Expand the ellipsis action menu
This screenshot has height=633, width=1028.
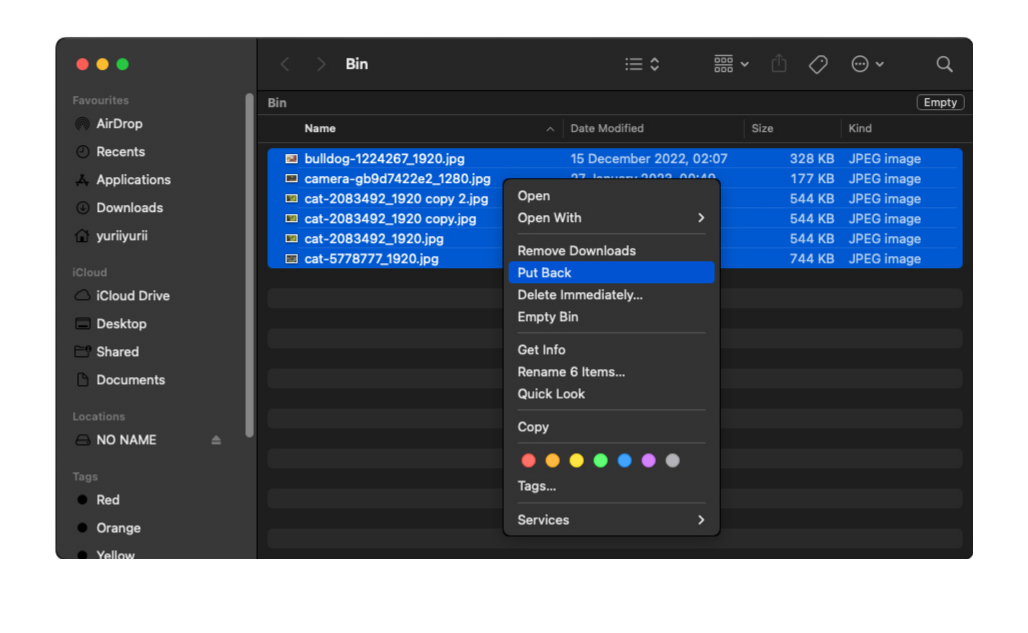866,64
